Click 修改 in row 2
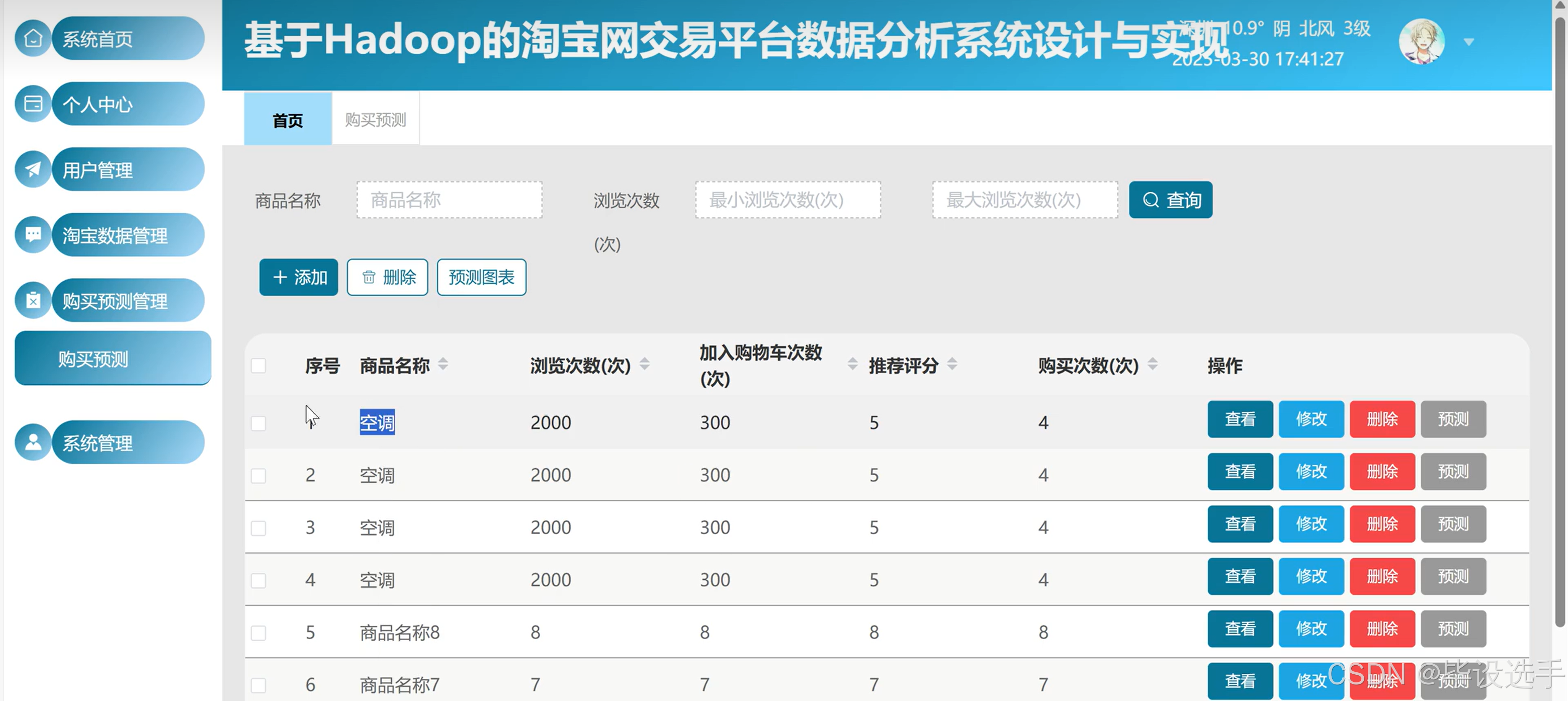 (x=1311, y=471)
